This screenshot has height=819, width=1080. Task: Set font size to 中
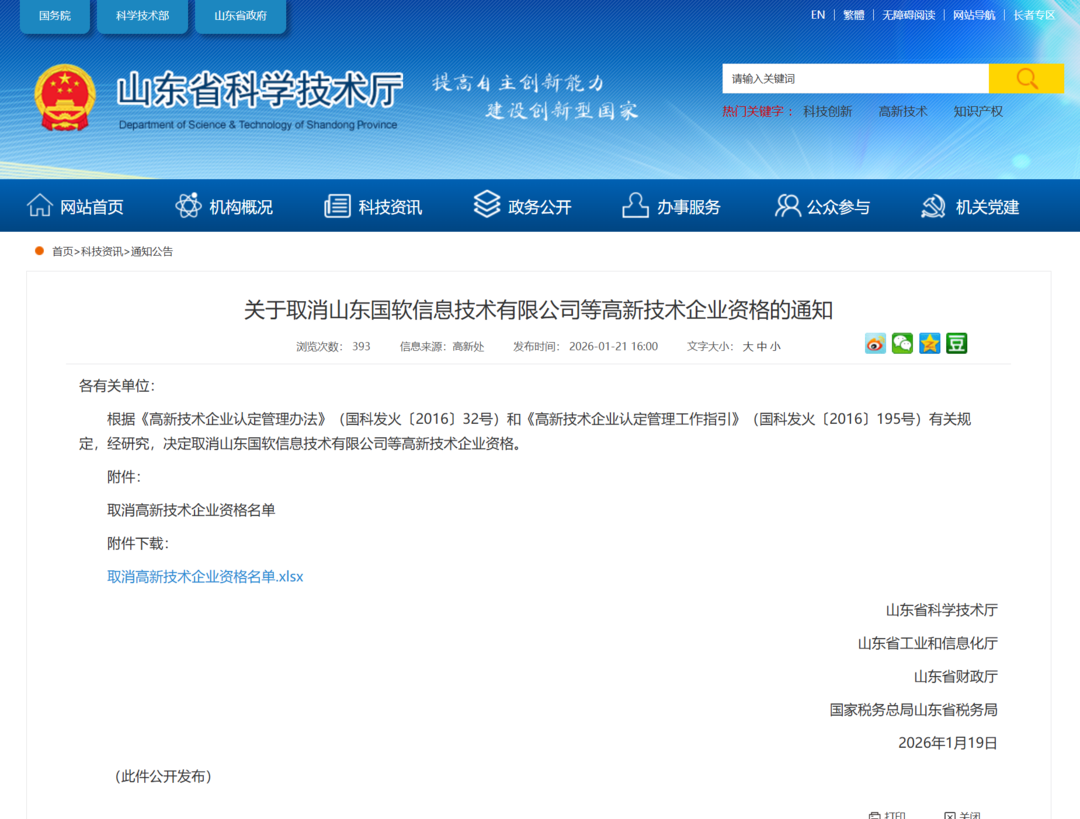point(762,347)
